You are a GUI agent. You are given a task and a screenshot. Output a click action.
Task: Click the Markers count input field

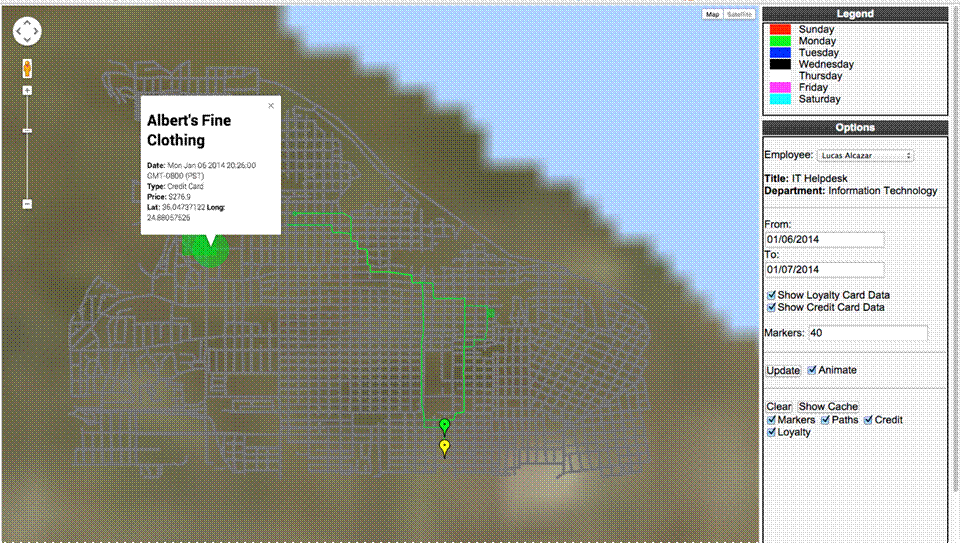point(868,333)
